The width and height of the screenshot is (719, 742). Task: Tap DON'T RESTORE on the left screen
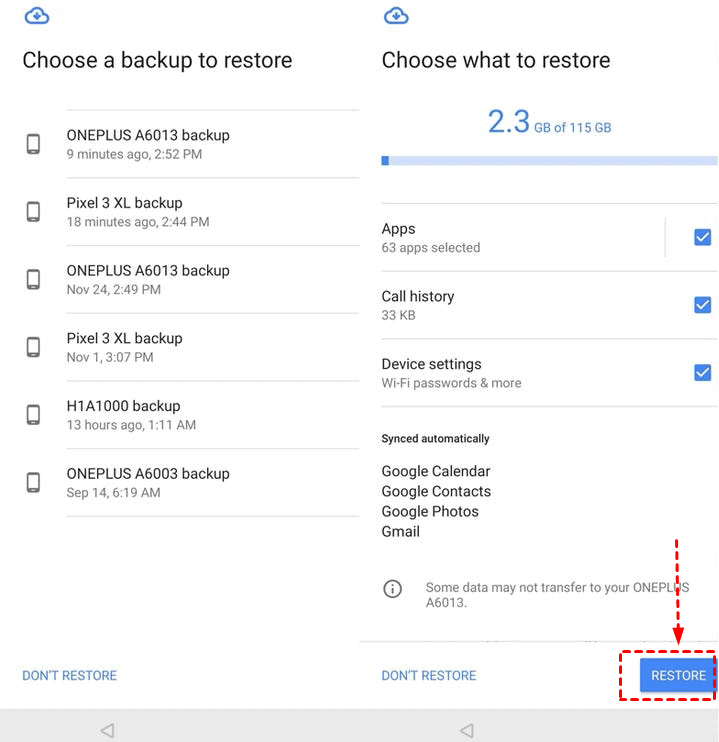coord(69,676)
